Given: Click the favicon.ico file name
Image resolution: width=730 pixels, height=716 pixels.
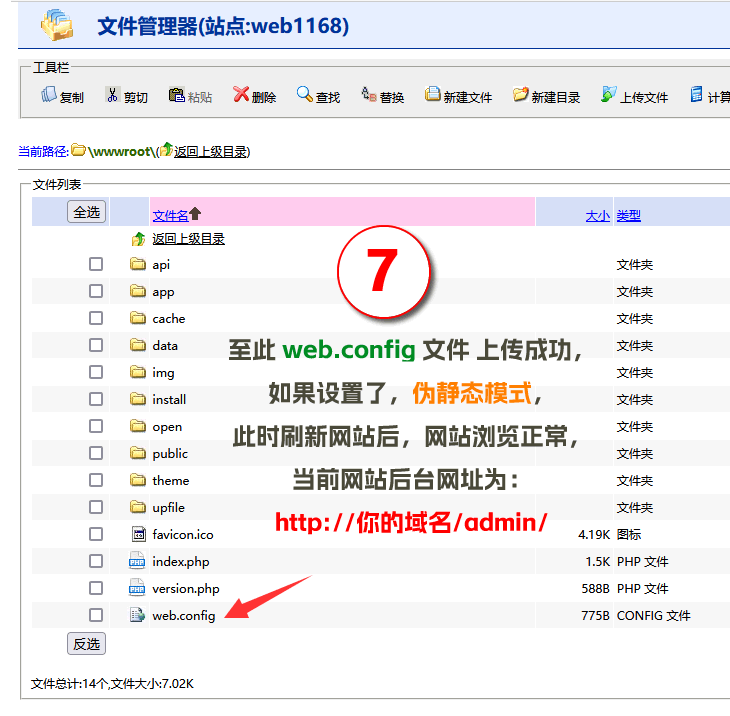Looking at the screenshot, I should tap(183, 534).
